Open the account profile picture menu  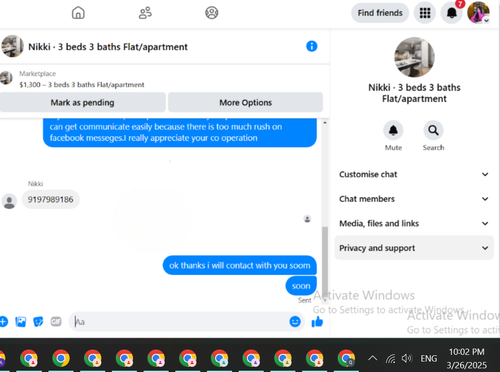point(478,13)
